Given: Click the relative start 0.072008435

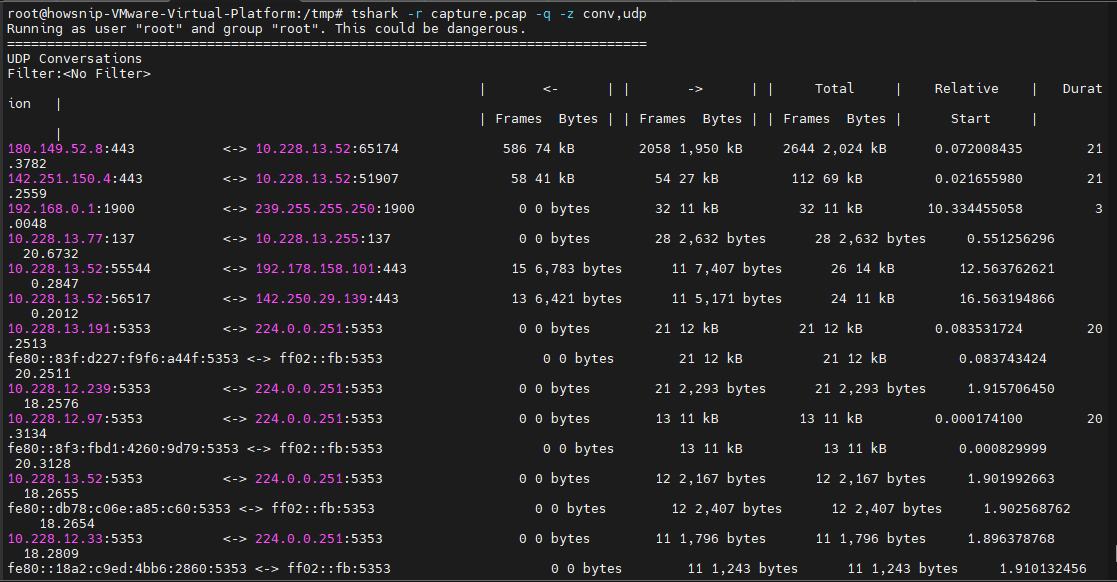Looking at the screenshot, I should [979, 149].
